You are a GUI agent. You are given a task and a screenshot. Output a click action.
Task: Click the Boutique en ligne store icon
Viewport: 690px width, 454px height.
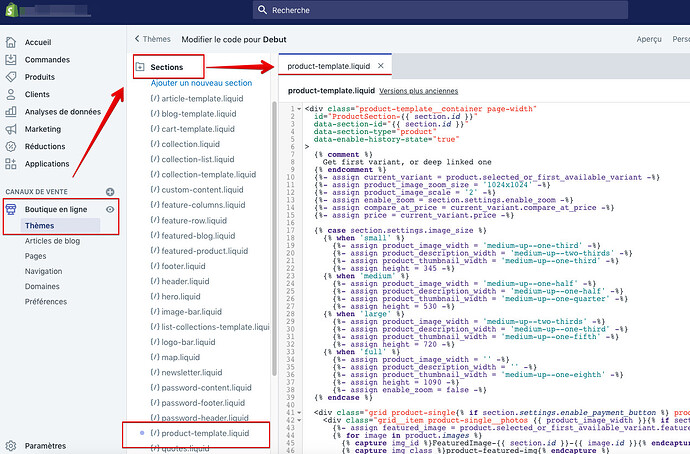[11, 209]
